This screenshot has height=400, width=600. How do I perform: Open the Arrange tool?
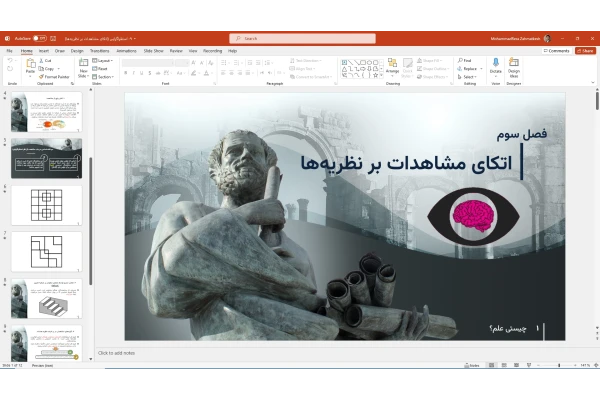pos(392,66)
